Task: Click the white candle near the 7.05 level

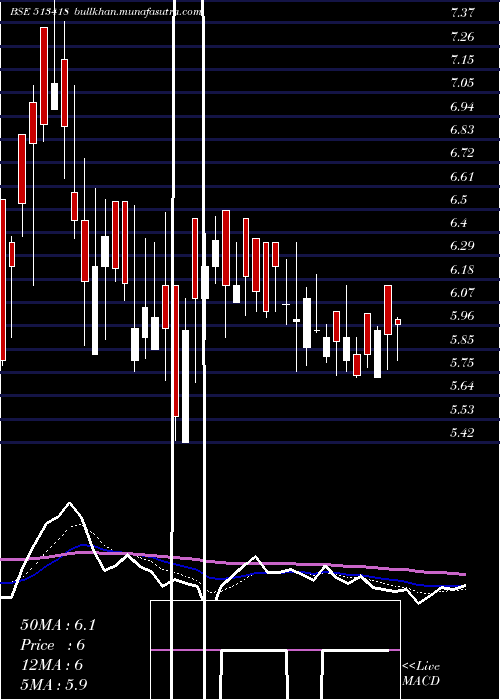Action: click(54, 96)
